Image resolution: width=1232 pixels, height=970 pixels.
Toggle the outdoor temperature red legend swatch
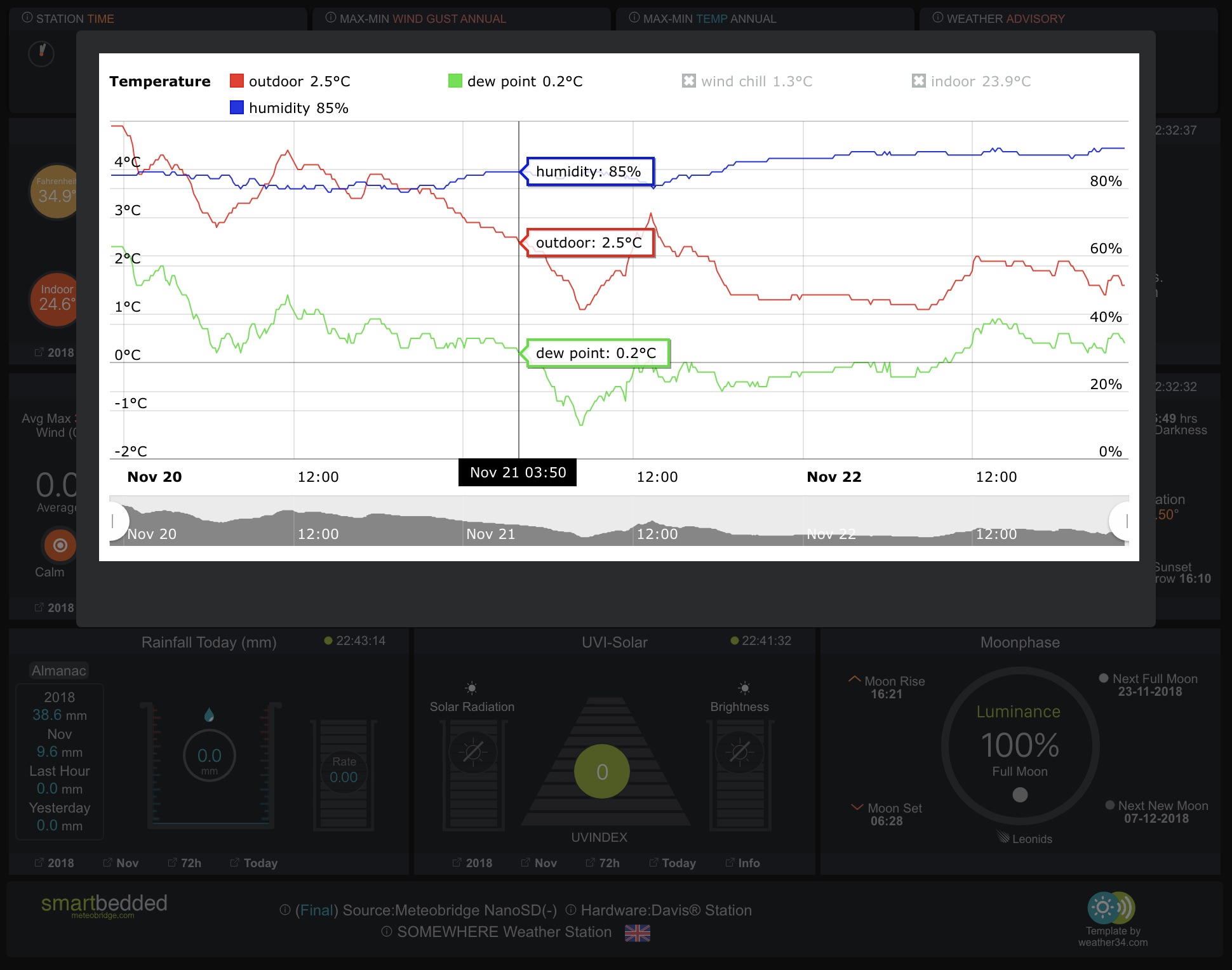click(237, 81)
